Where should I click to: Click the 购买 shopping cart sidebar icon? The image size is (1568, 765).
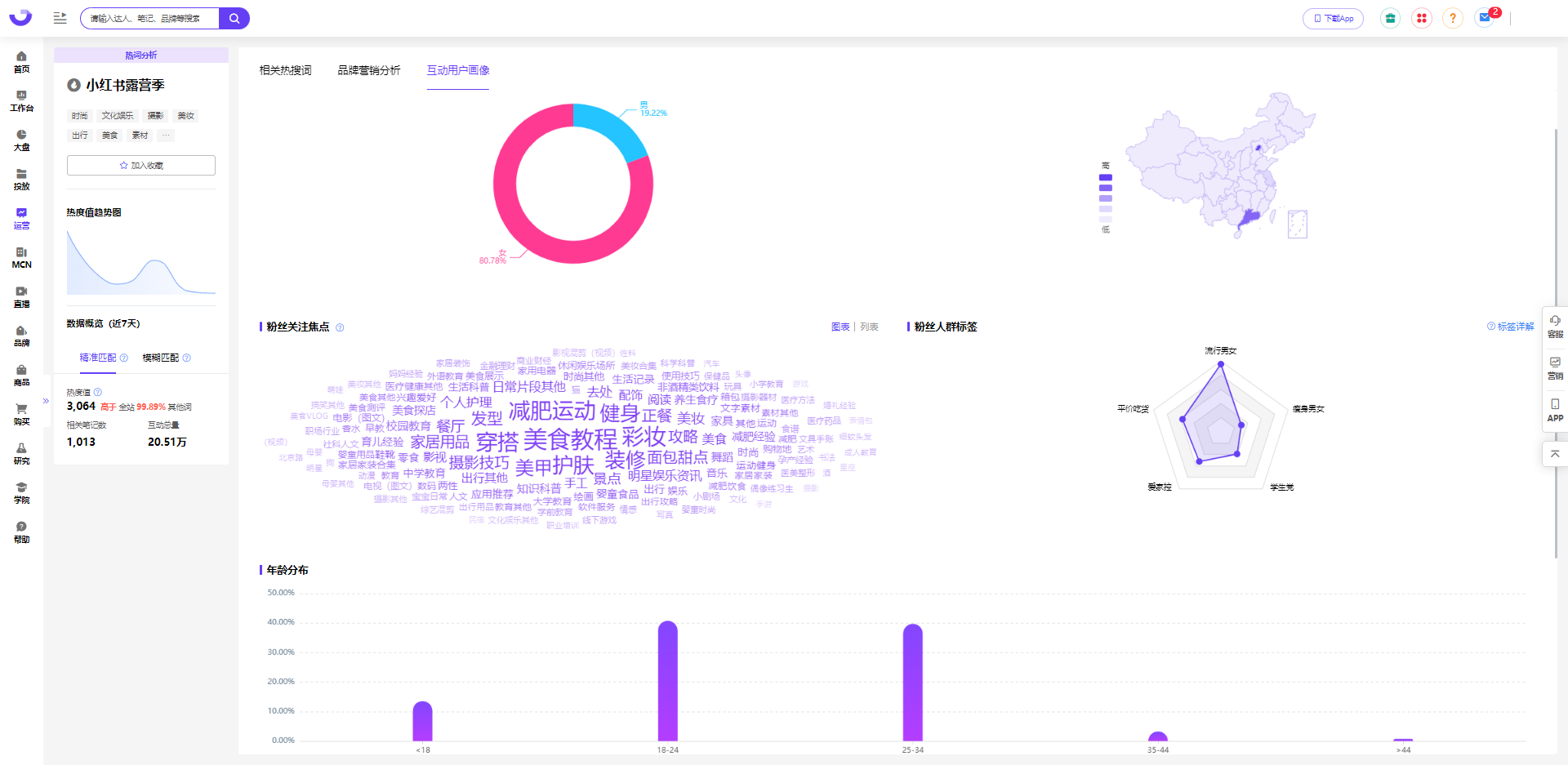pos(21,414)
